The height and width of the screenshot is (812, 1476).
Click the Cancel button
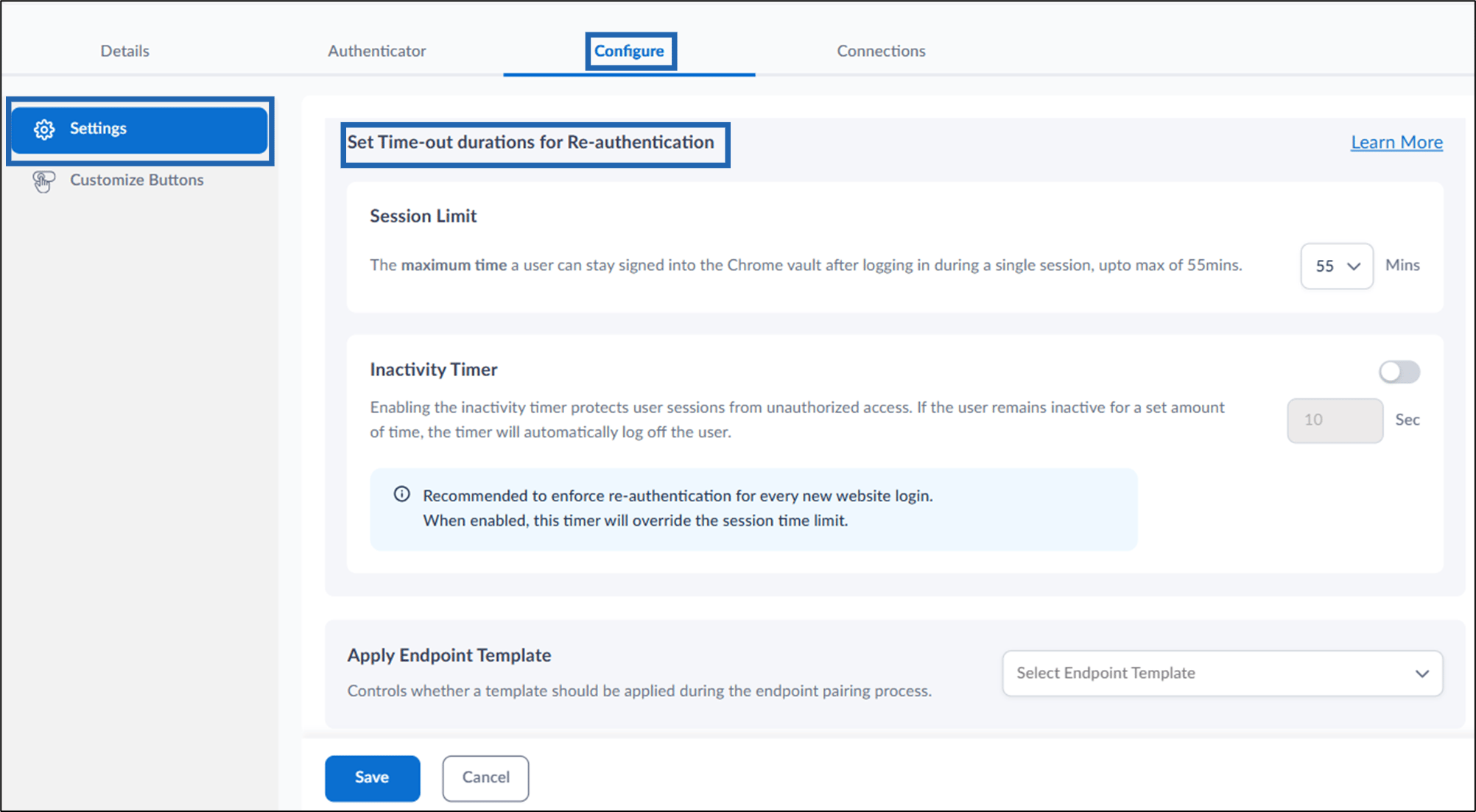(485, 777)
